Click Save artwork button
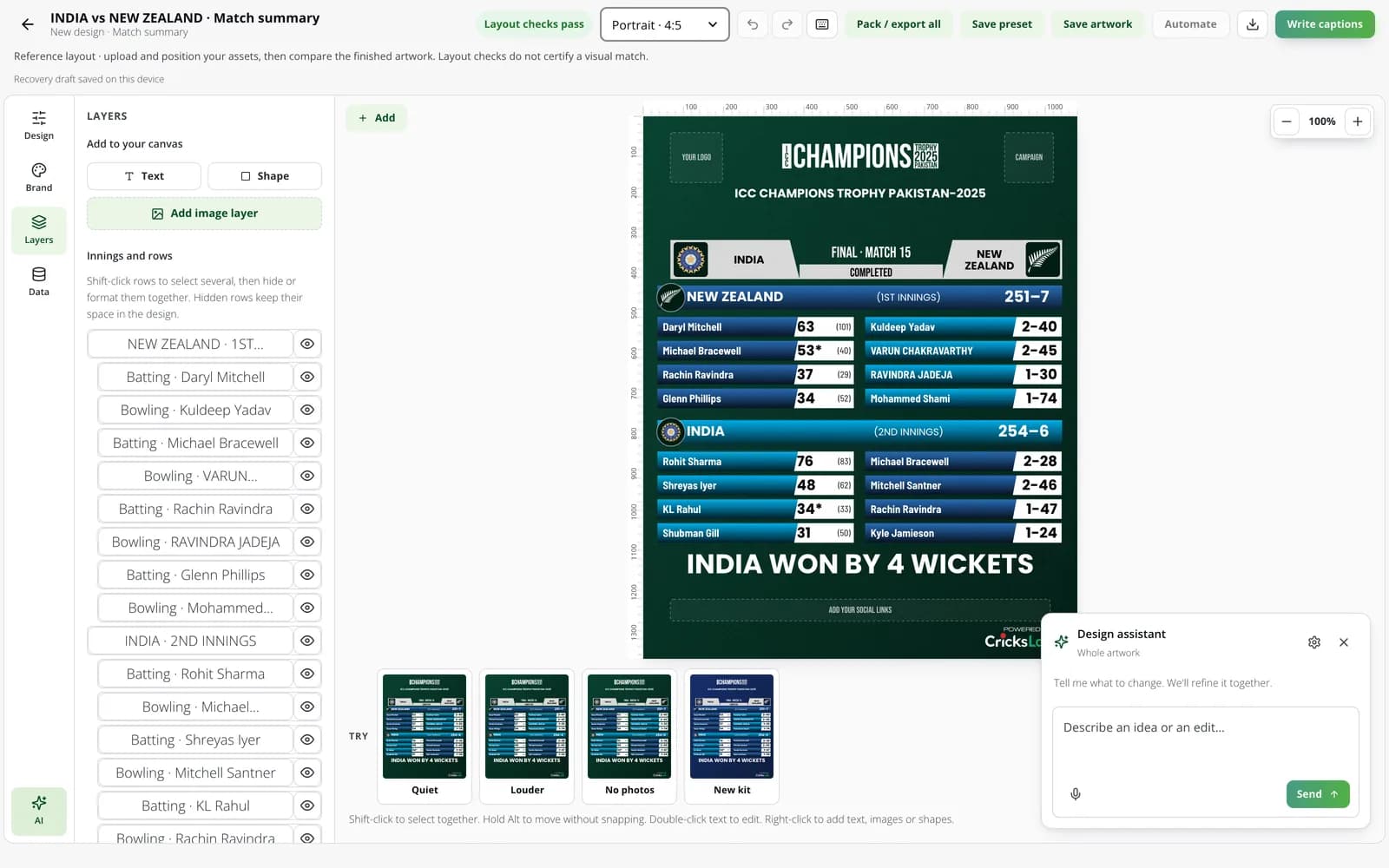The height and width of the screenshot is (868, 1389). [1097, 24]
